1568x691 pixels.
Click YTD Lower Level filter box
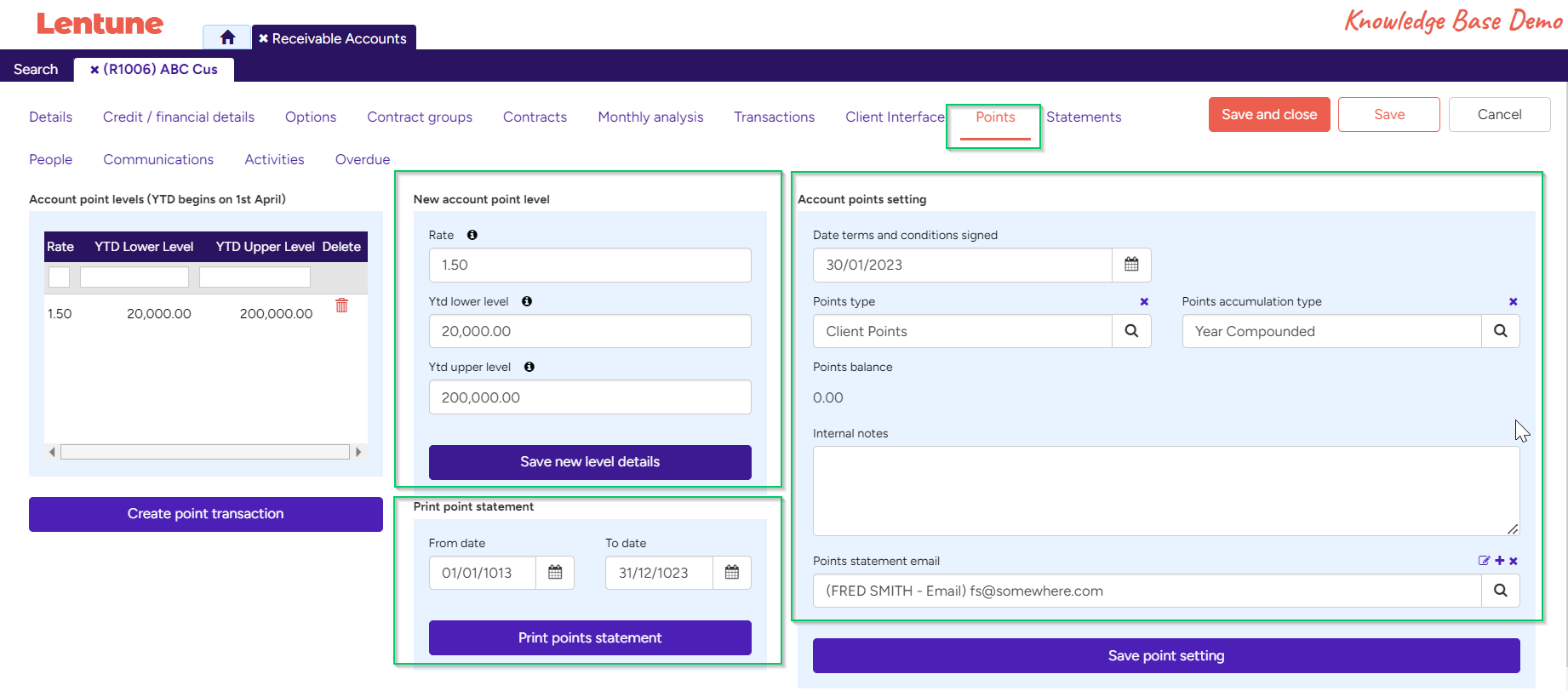(x=134, y=277)
